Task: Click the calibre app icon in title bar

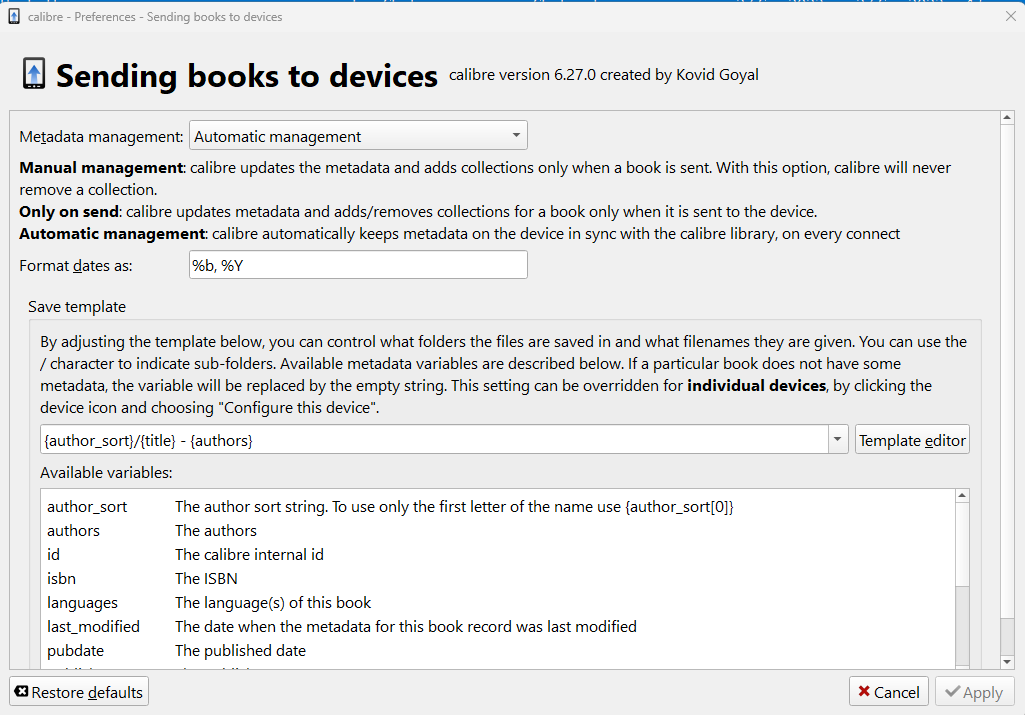Action: [14, 16]
